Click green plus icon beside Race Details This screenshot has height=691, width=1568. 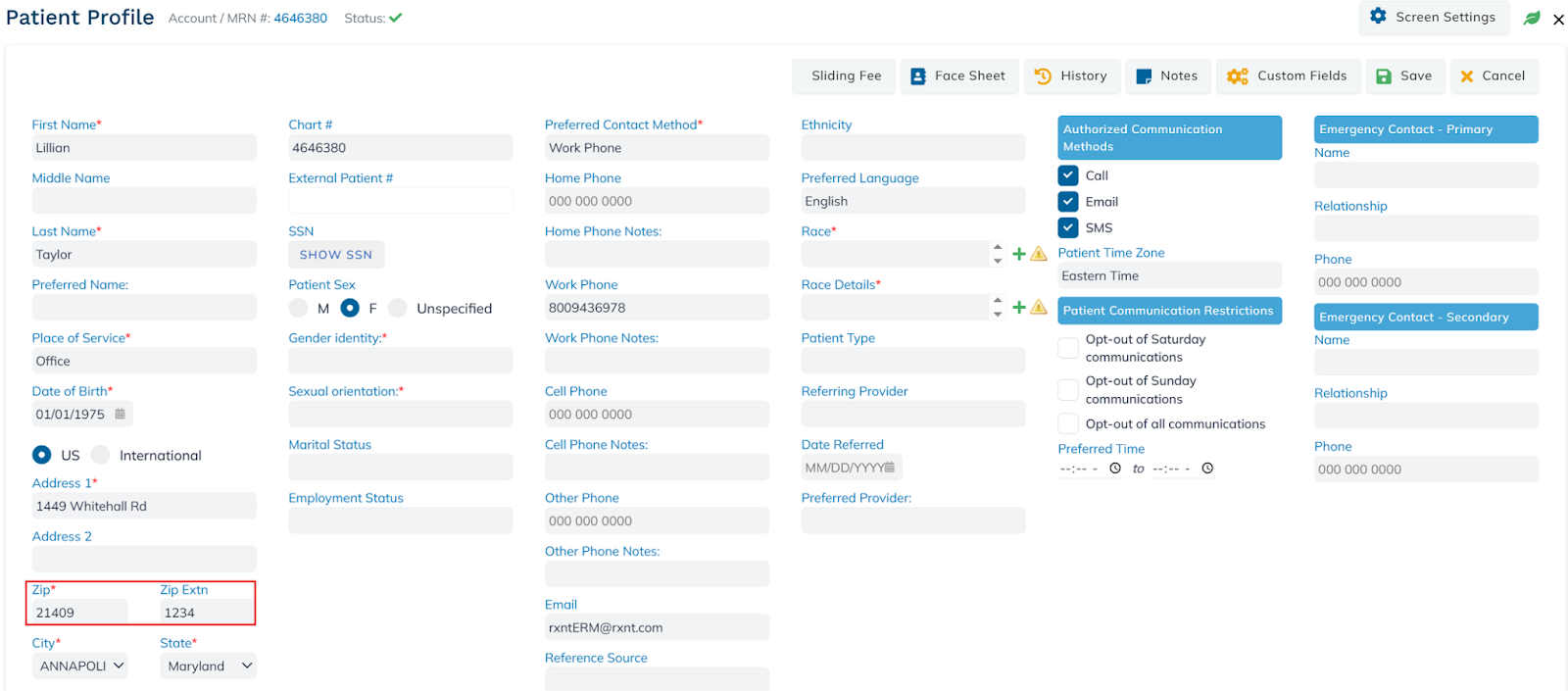1019,308
